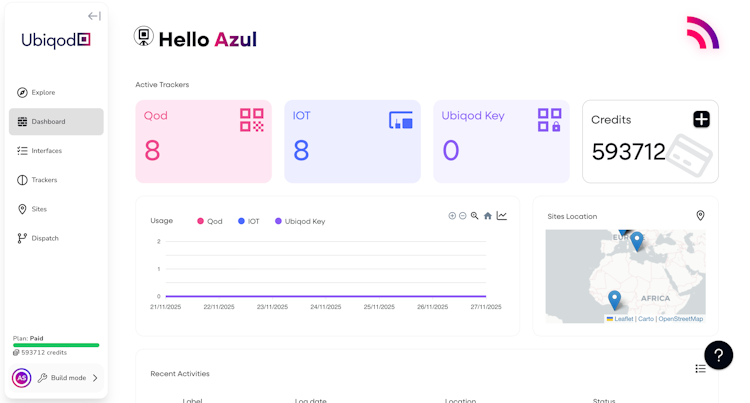The height and width of the screenshot is (403, 750).
Task: Collapse the sidebar with the arrow icon
Action: (94, 16)
